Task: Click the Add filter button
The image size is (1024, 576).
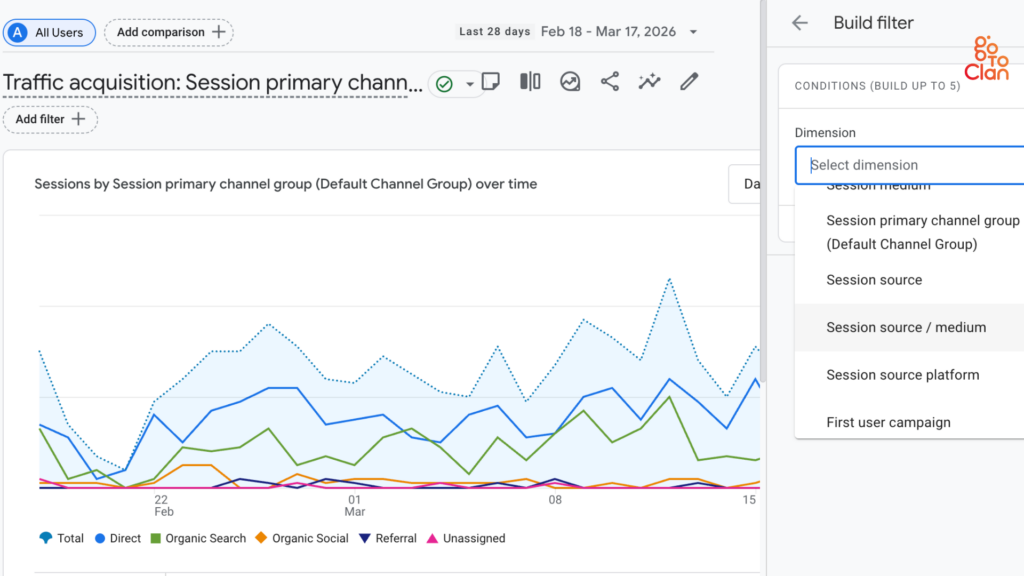Action: [x=50, y=119]
